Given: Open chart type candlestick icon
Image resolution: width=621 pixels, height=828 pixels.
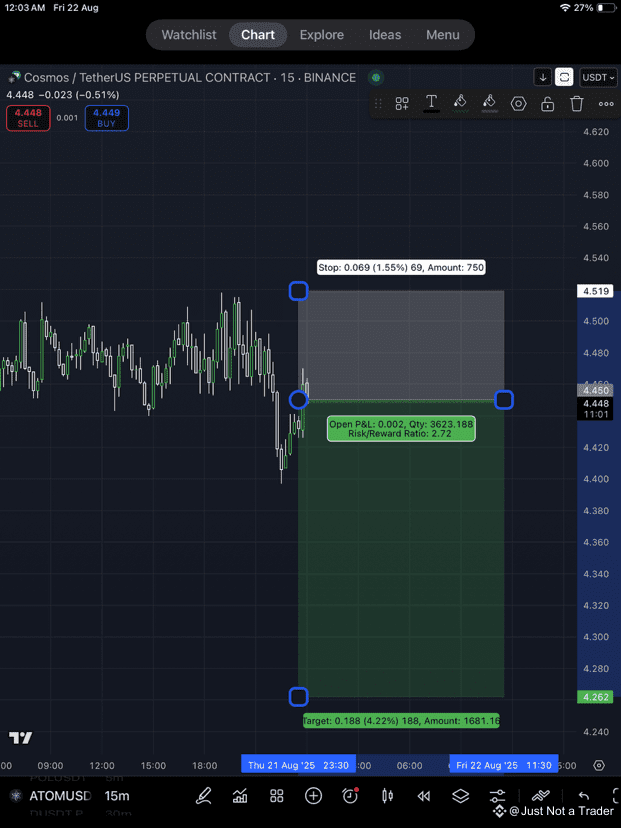Looking at the screenshot, I should [387, 796].
